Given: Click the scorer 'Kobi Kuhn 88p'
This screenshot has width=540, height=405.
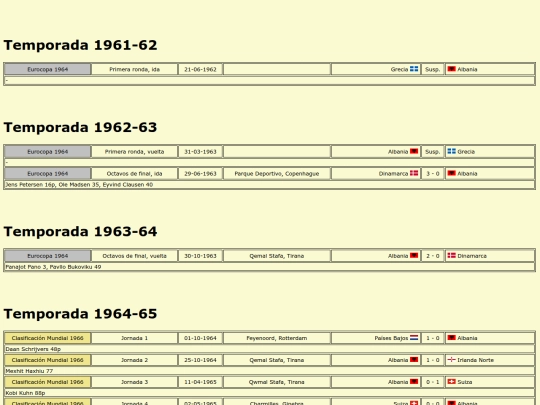Looking at the screenshot, I should (25, 393).
